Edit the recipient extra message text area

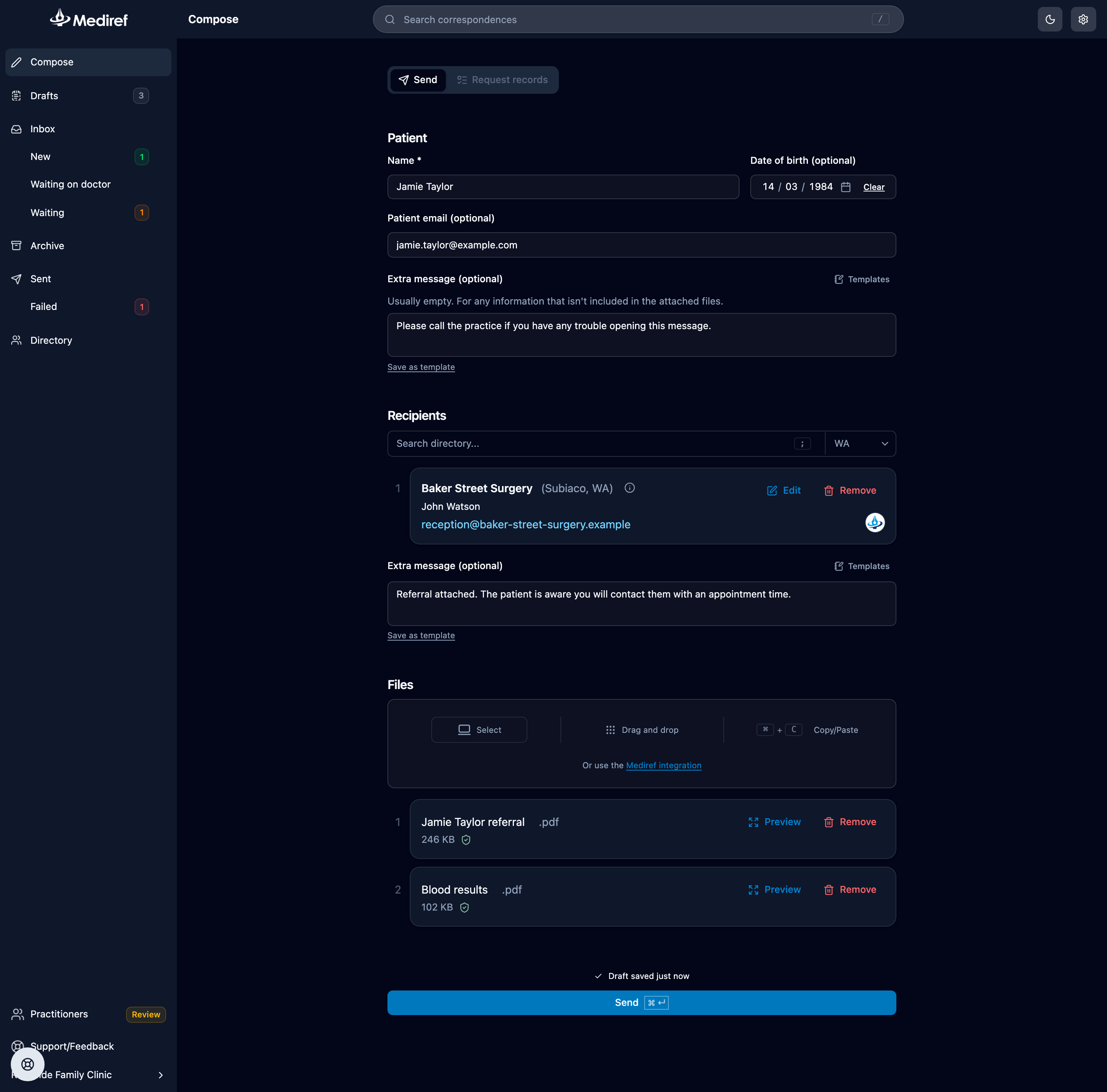point(641,604)
